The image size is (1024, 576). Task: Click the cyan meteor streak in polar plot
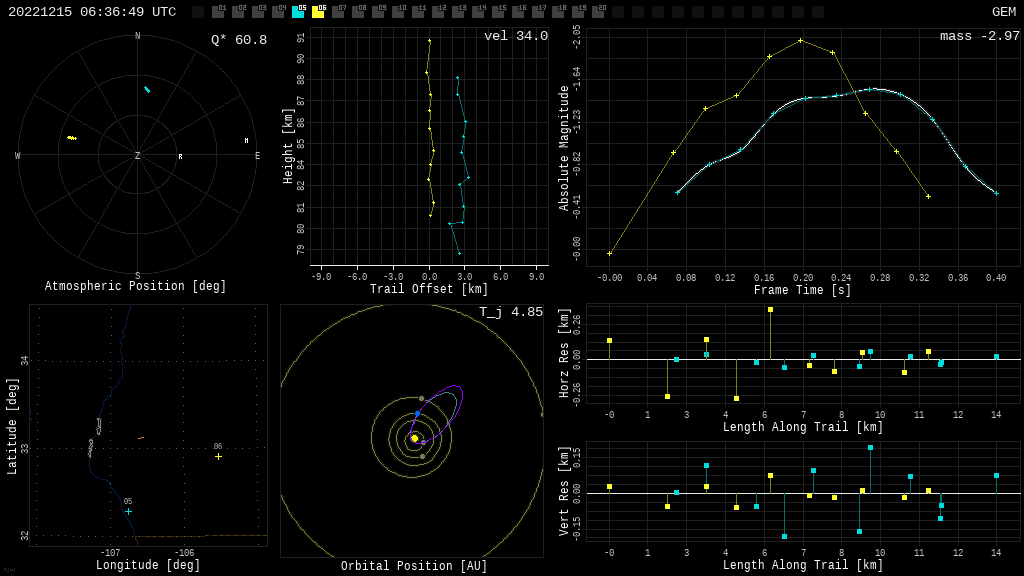(147, 89)
